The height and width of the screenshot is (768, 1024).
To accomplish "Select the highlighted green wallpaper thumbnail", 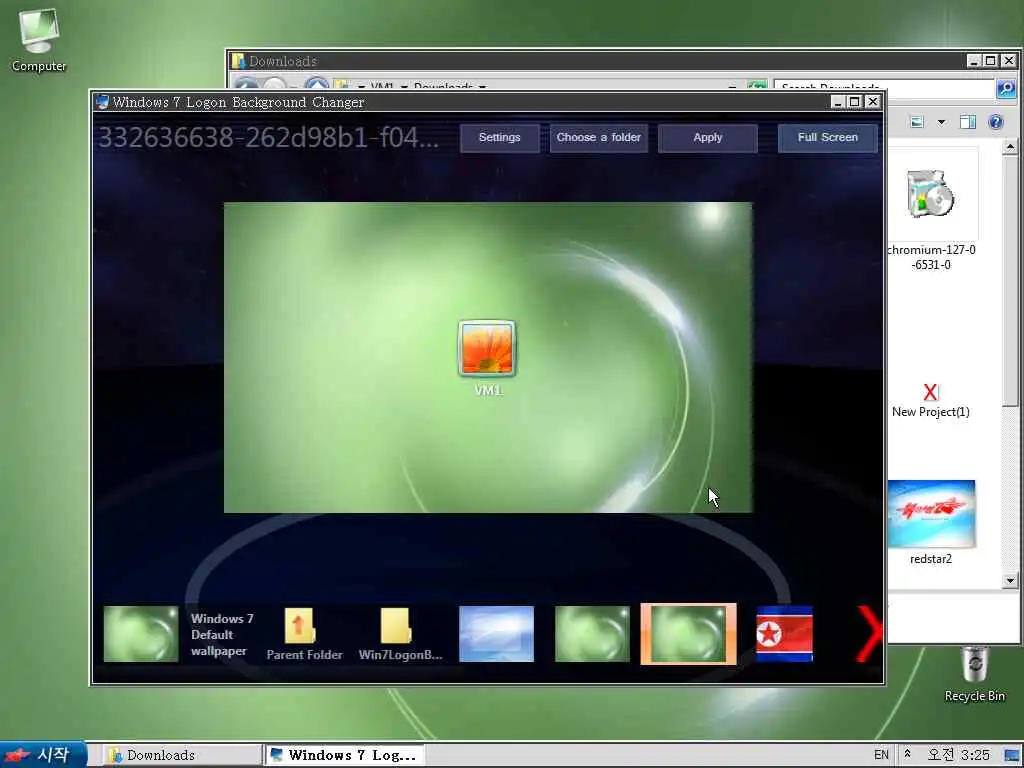I will tap(688, 634).
